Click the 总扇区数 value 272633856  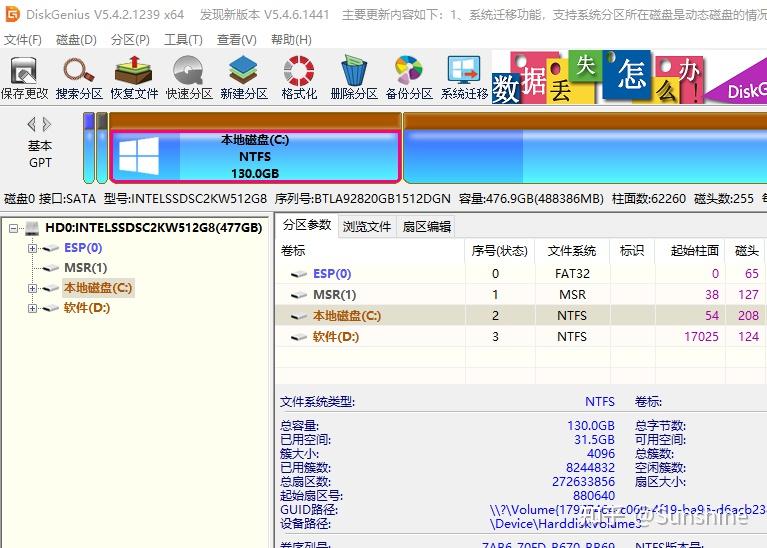coord(583,482)
